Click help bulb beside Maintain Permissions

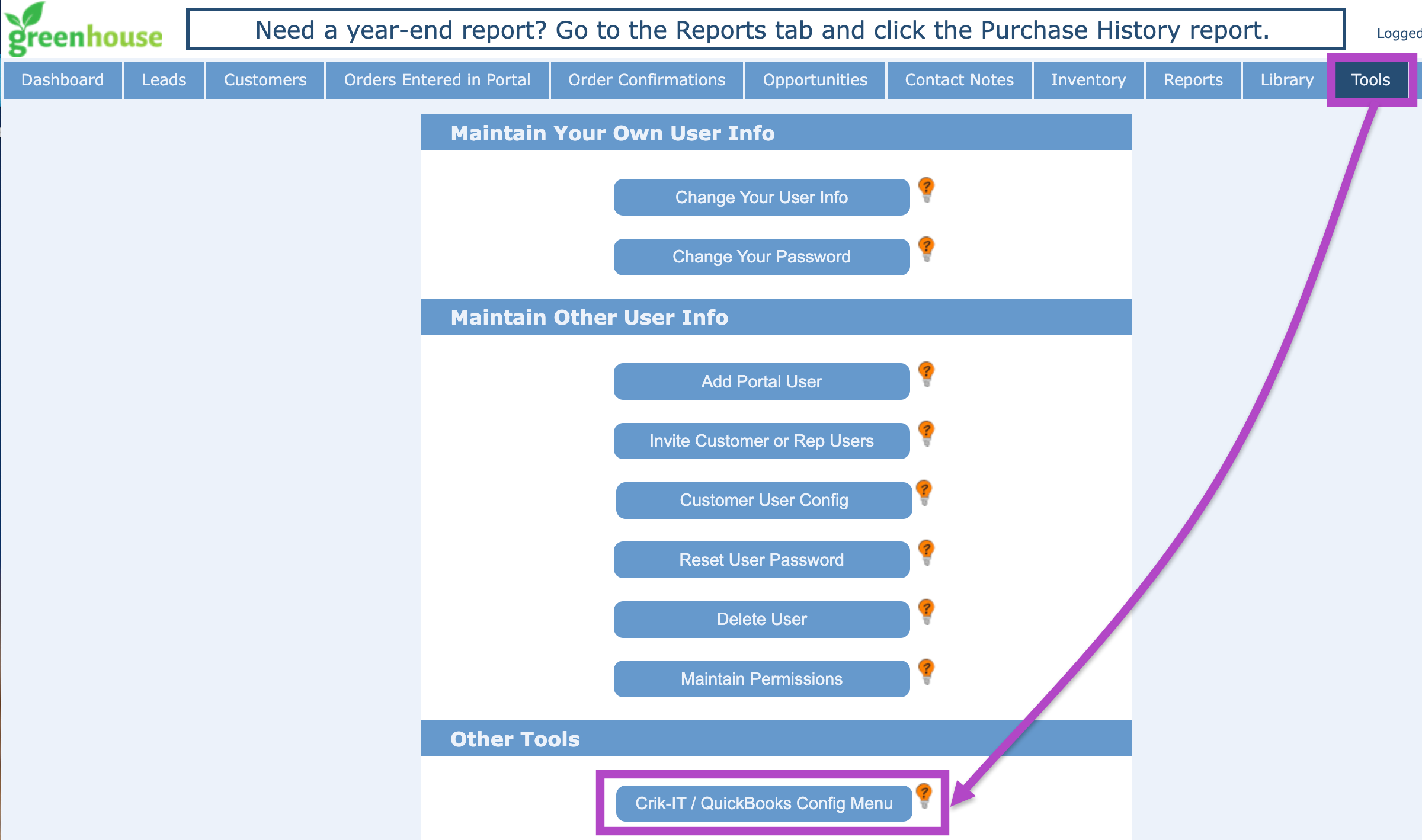pos(926,672)
